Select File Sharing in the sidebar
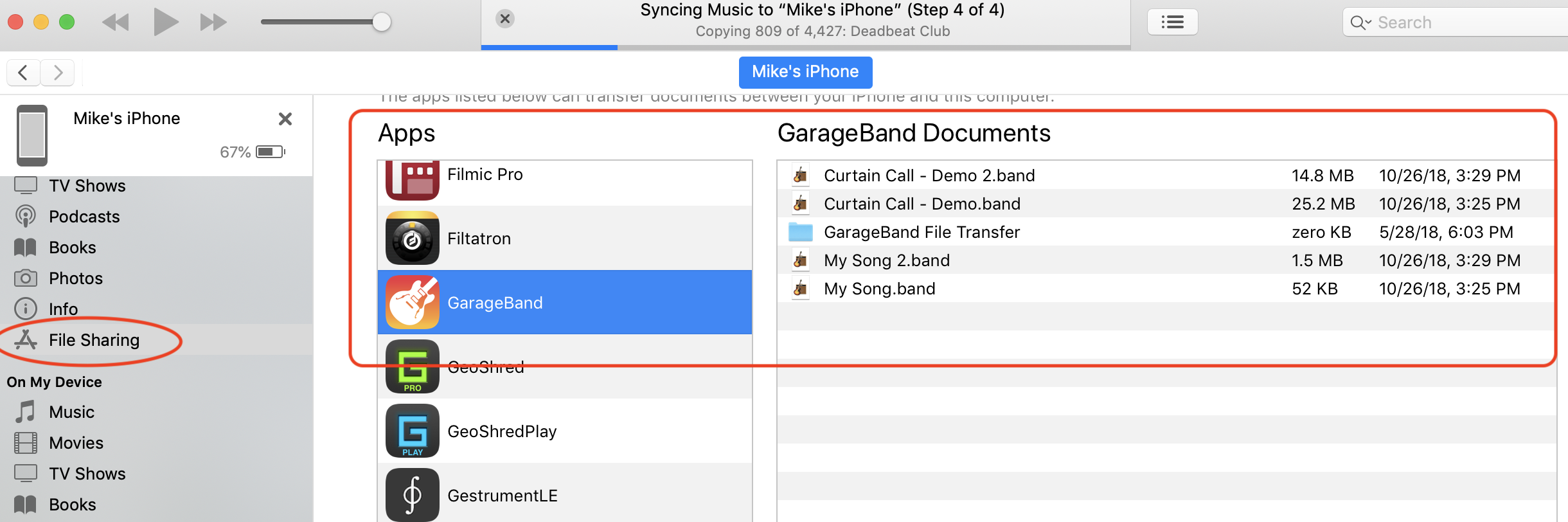Viewport: 1568px width, 522px height. pyautogui.click(x=156, y=339)
